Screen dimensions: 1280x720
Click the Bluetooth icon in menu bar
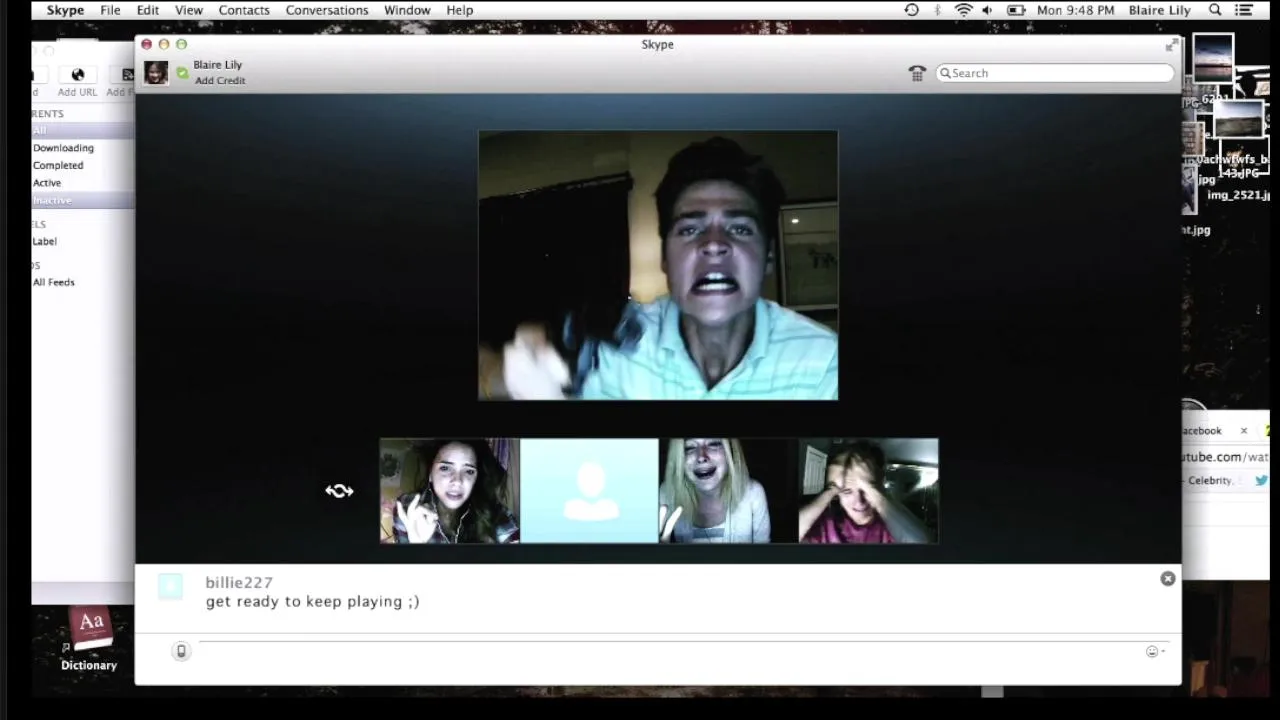point(937,10)
